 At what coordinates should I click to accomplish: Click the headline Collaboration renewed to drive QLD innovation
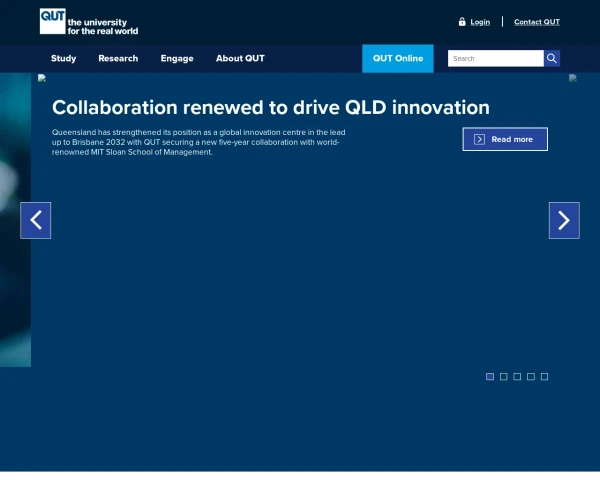pyautogui.click(x=271, y=108)
